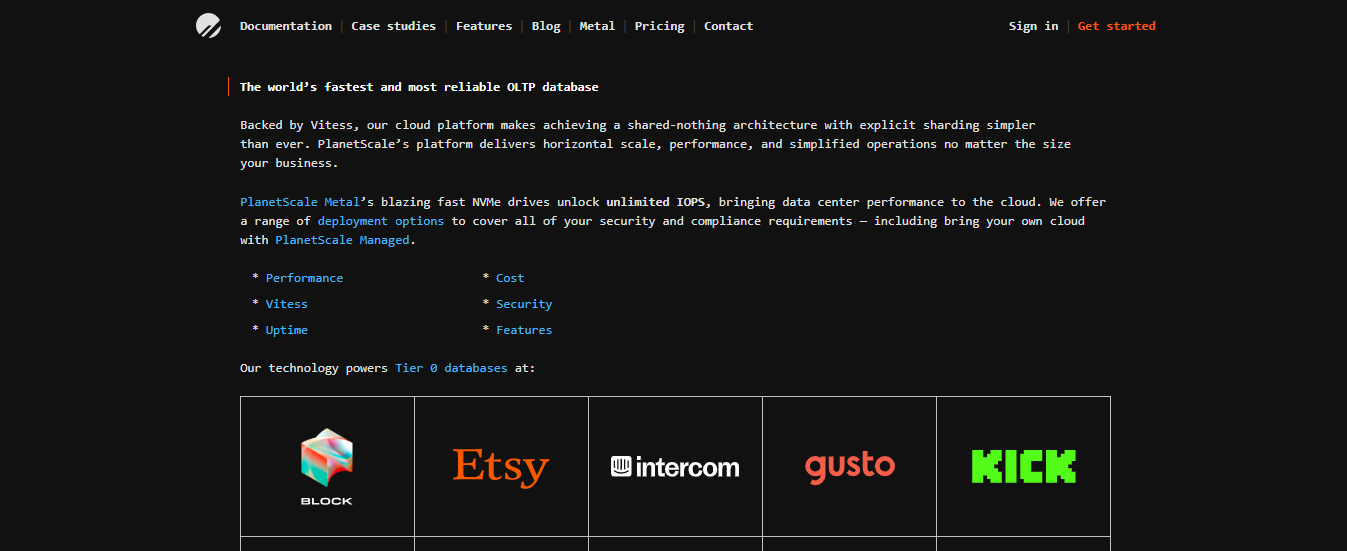Open the Features link in bullet list
The image size is (1347, 551).
point(524,330)
